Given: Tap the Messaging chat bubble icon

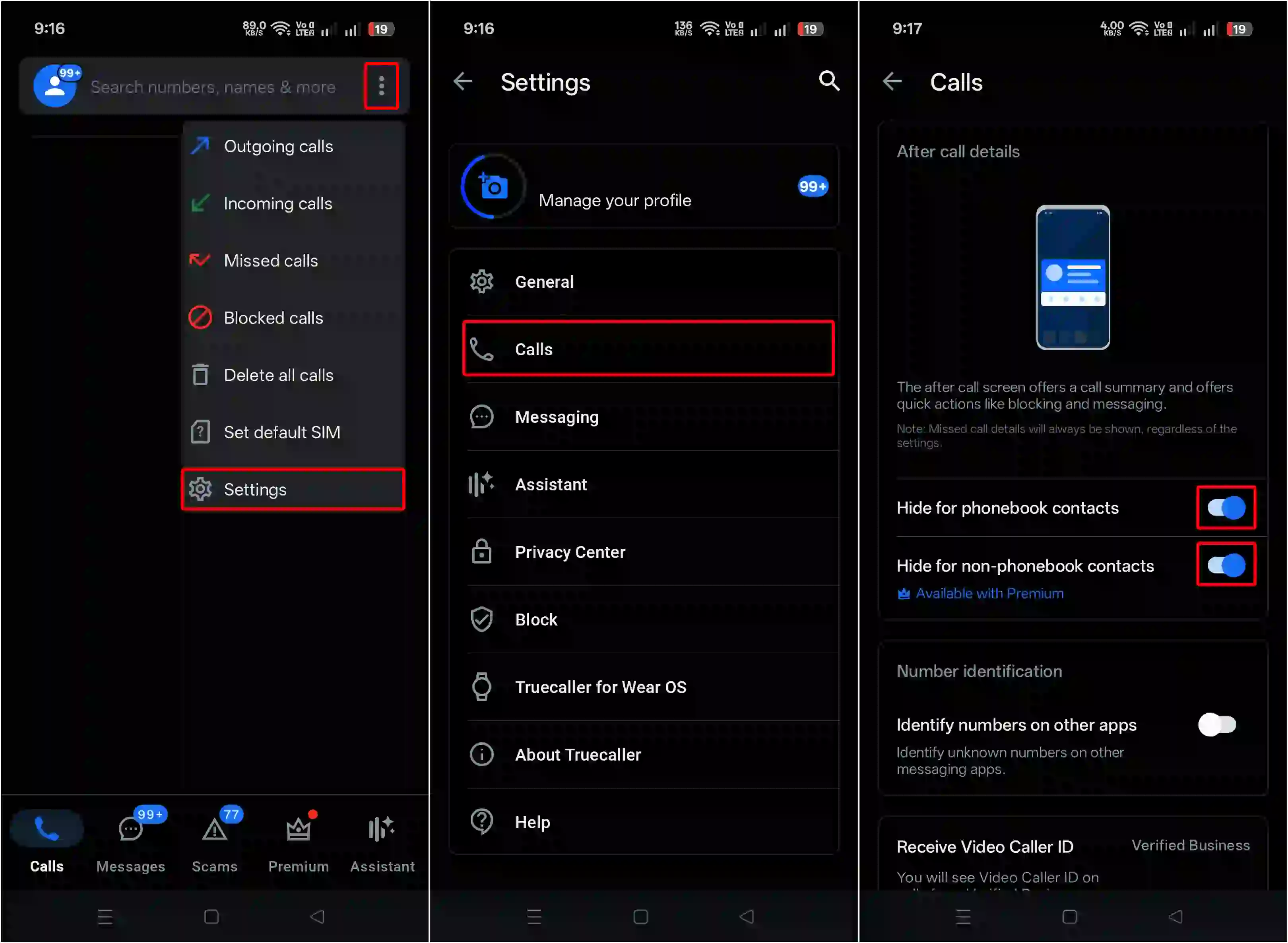Looking at the screenshot, I should 481,417.
